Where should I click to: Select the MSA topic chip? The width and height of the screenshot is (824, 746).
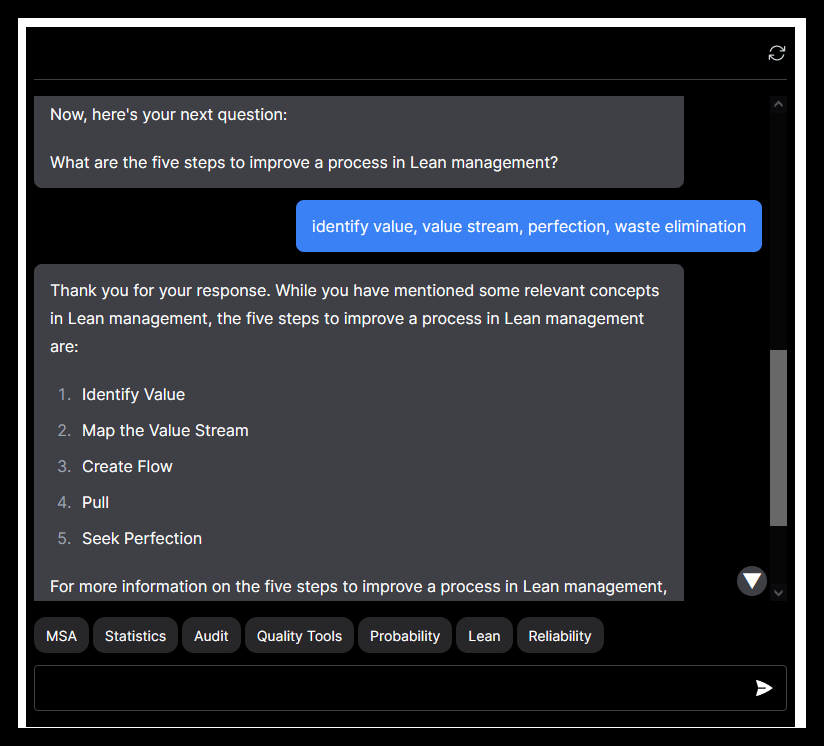[x=61, y=636]
